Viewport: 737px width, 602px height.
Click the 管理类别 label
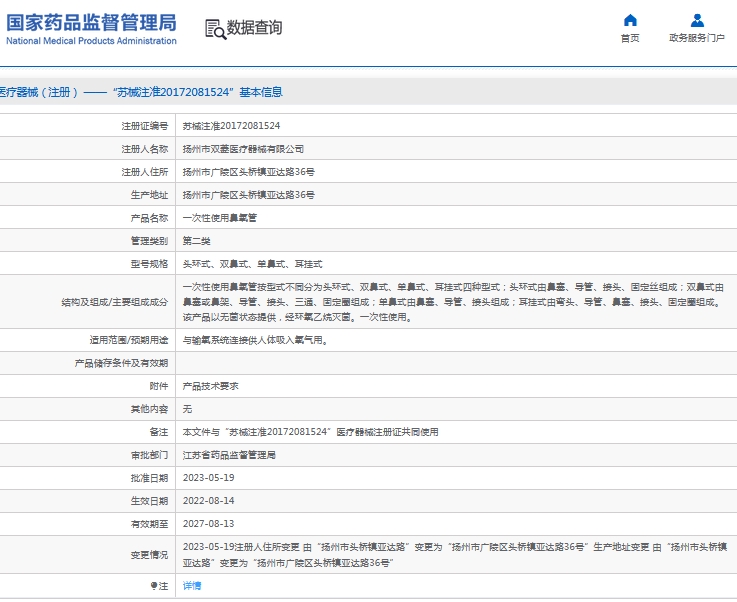point(149,241)
